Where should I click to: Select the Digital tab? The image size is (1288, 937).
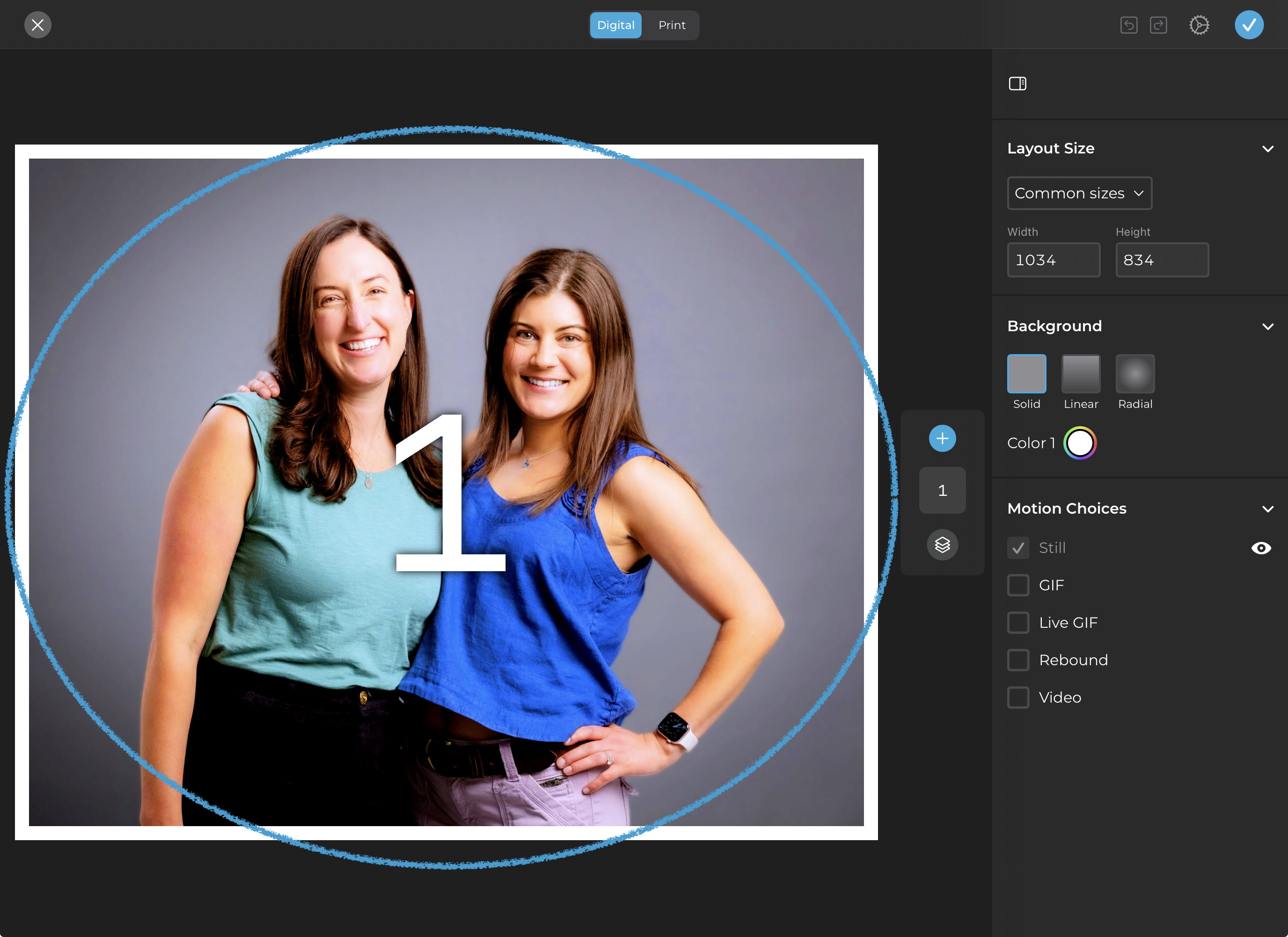click(615, 25)
